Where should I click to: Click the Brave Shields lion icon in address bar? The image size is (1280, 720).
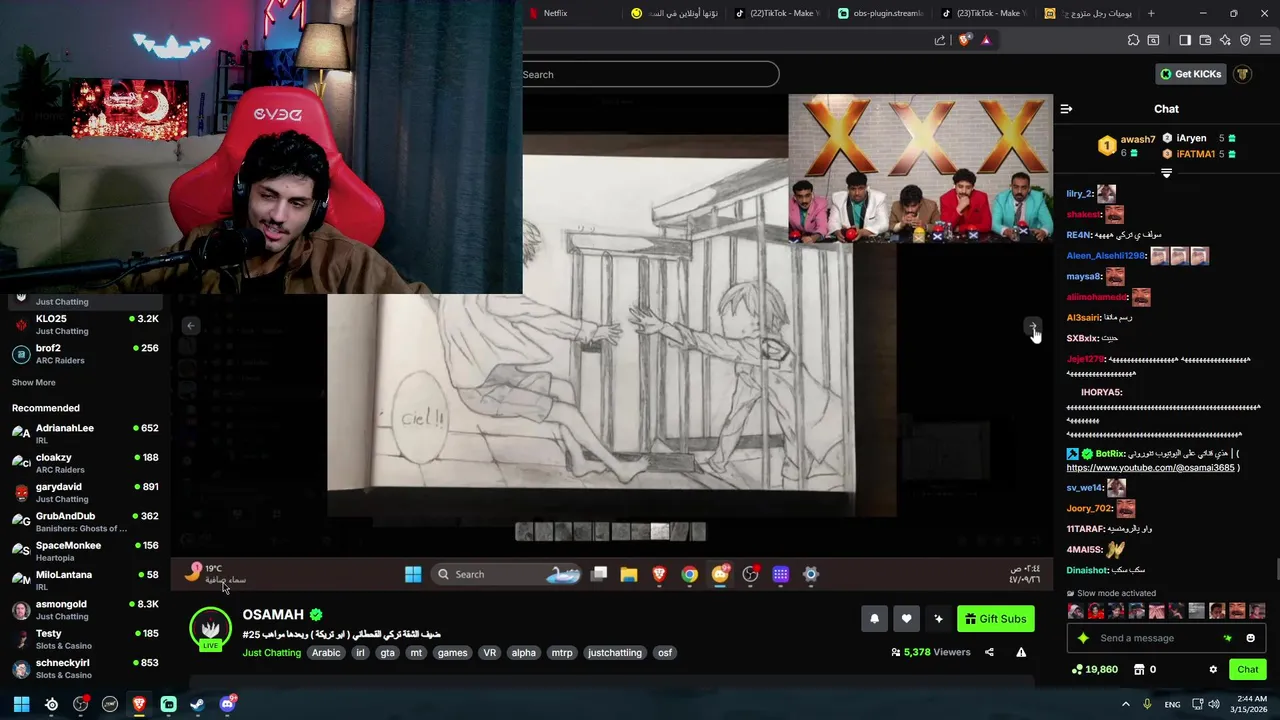click(964, 40)
